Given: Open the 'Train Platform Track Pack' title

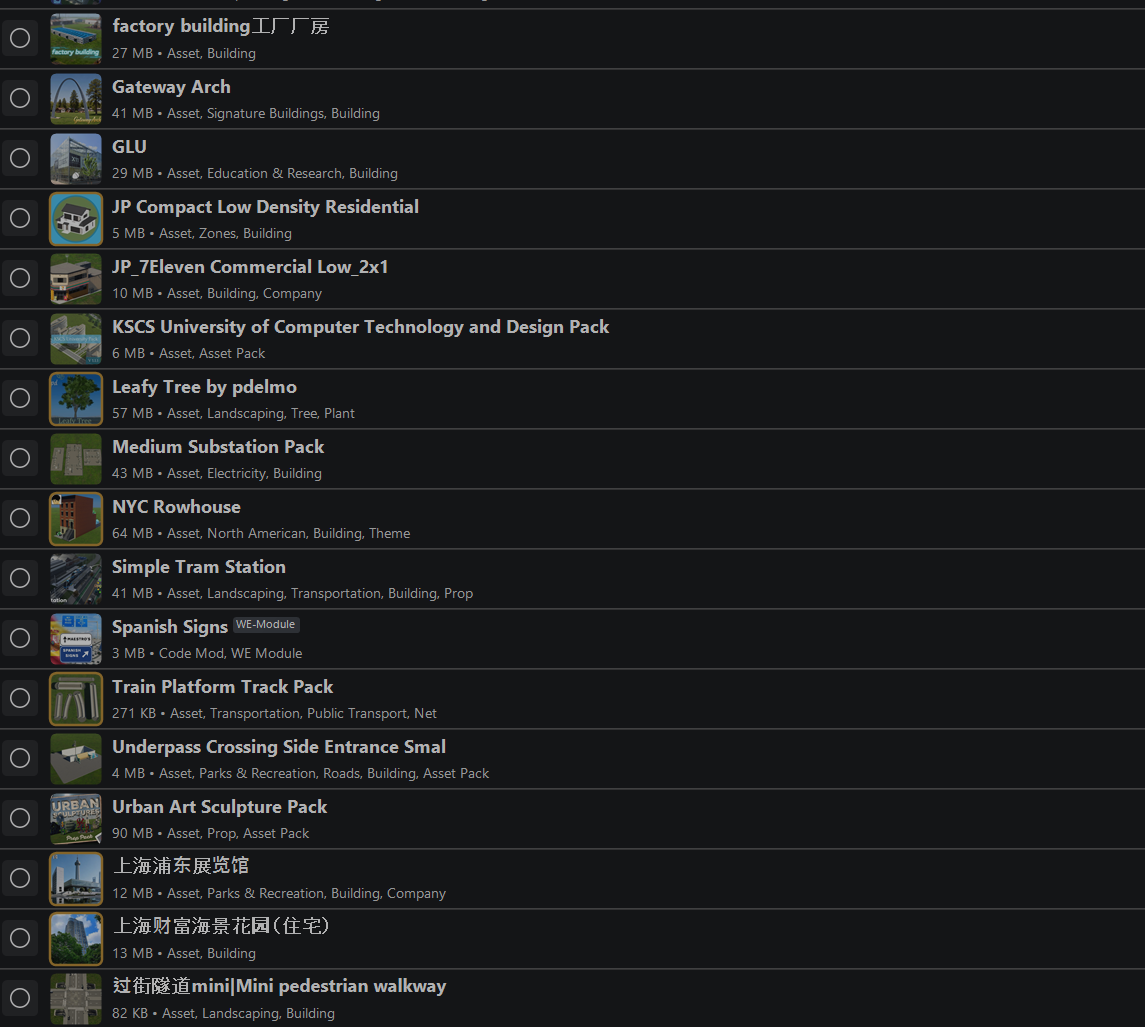Looking at the screenshot, I should (x=222, y=687).
